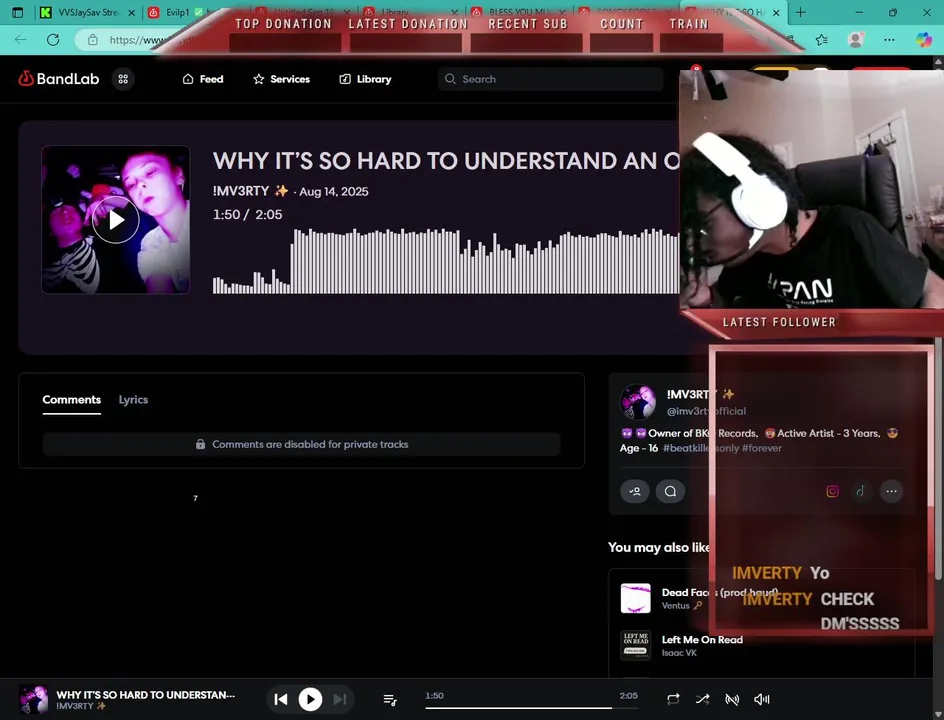Image resolution: width=944 pixels, height=720 pixels.
Task: Toggle the crossed-out player icon
Action: coord(731,700)
